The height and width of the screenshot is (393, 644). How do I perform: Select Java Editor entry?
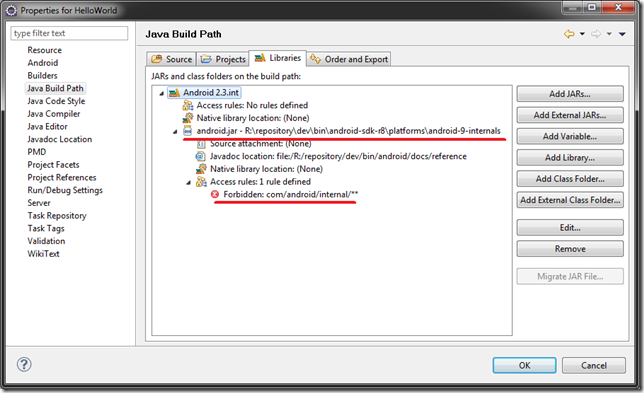[x=47, y=126]
